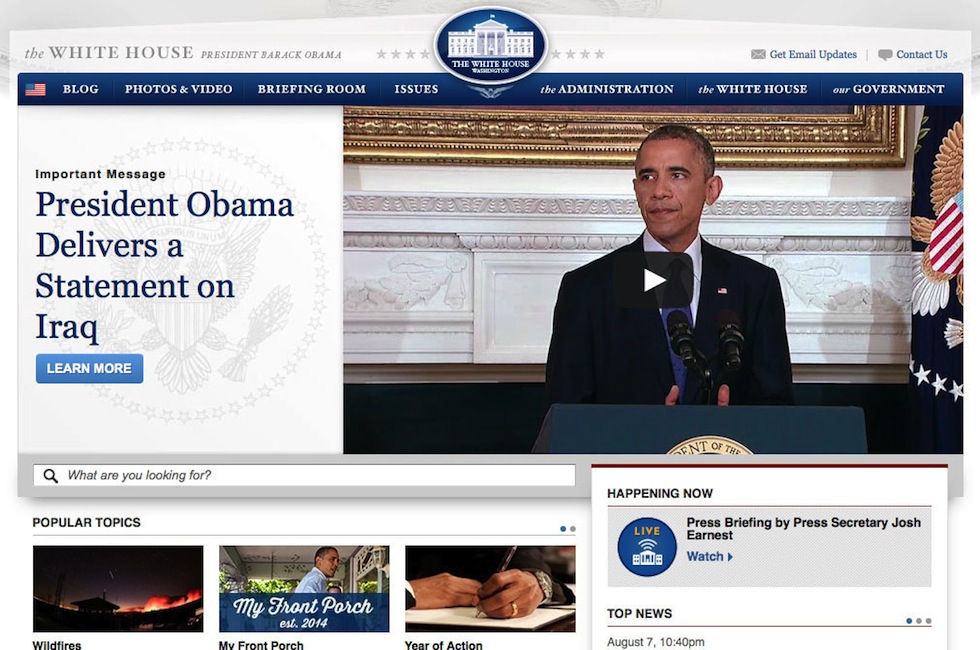Select third Top News pagination dot
Viewport: 980px width, 650px height.
(928, 621)
